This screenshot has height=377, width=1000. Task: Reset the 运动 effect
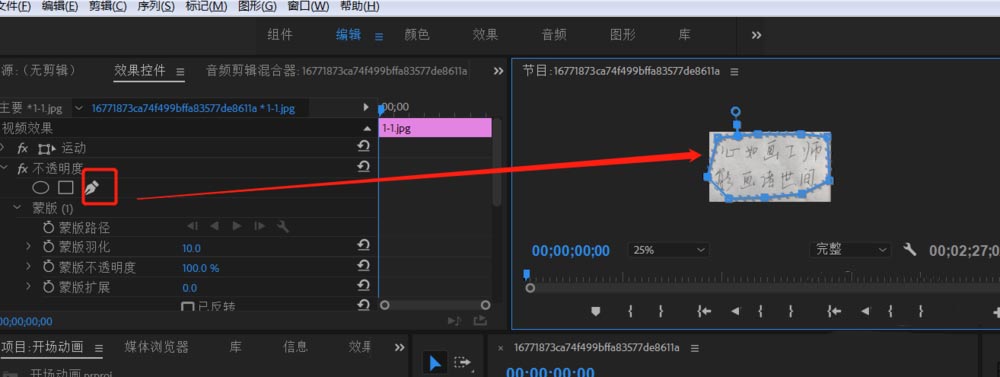tap(364, 147)
